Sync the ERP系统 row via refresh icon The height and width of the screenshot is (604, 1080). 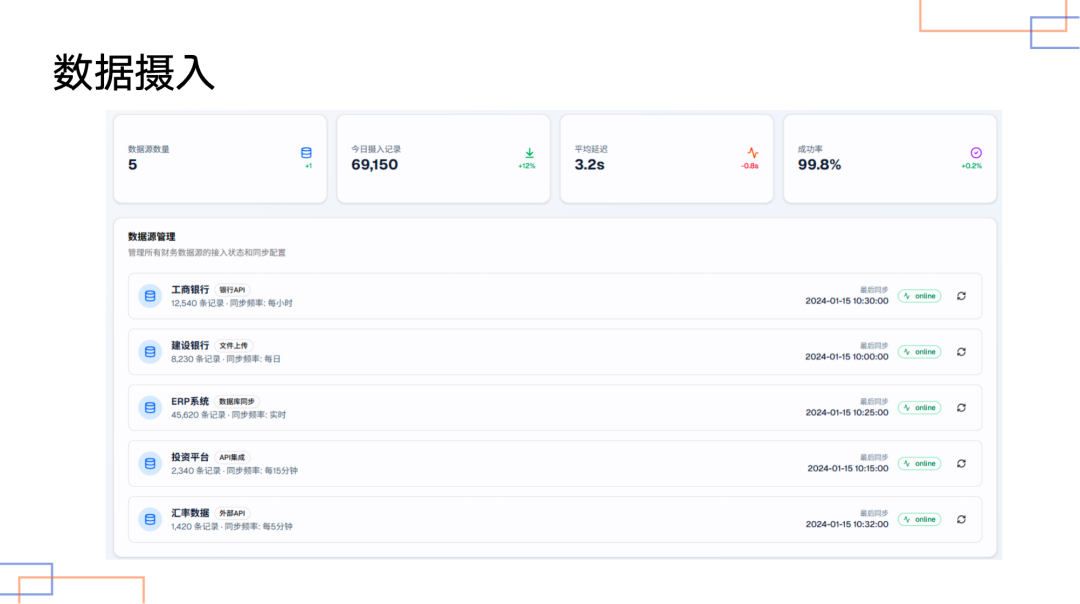(961, 408)
